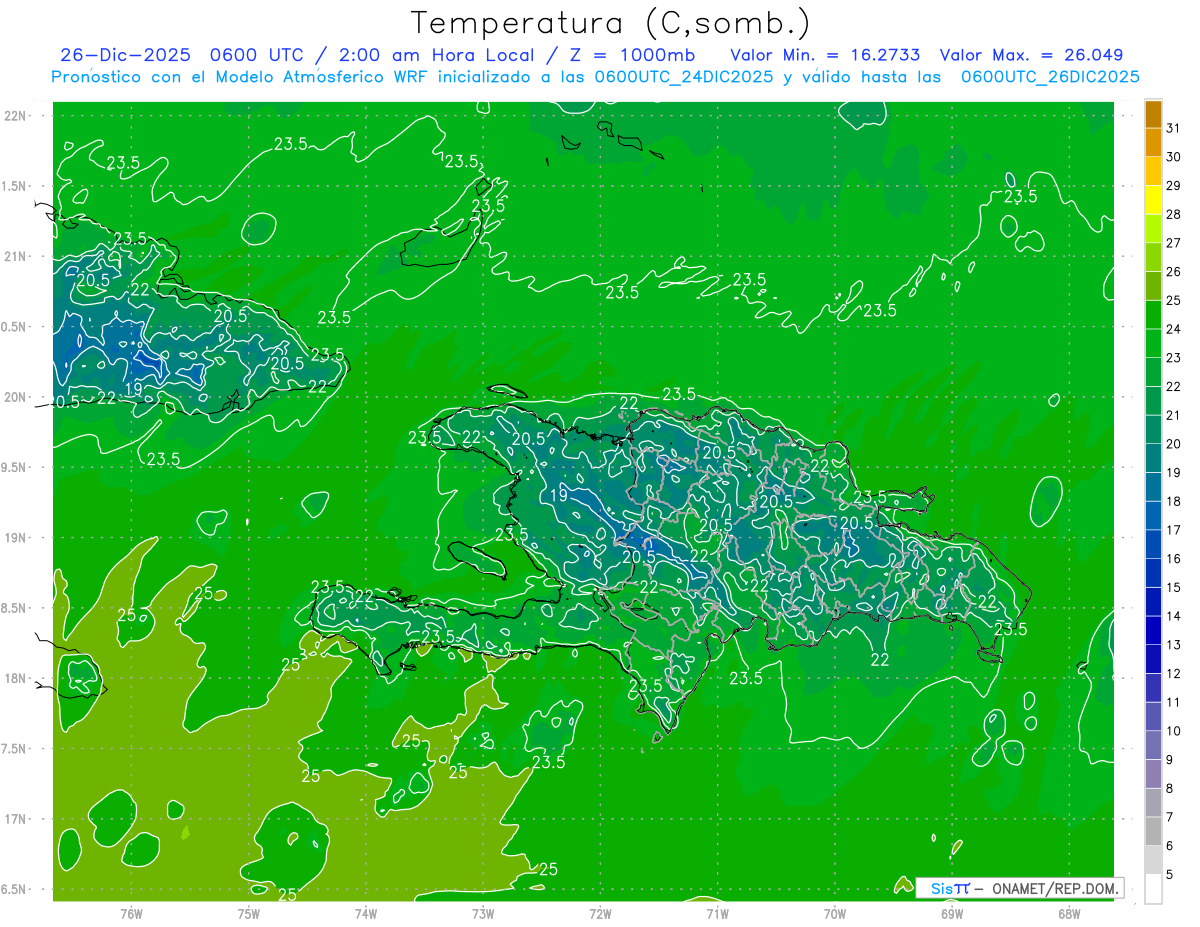Click the olive swatch between 25 and 26
The image size is (1200, 927).
point(1153,286)
